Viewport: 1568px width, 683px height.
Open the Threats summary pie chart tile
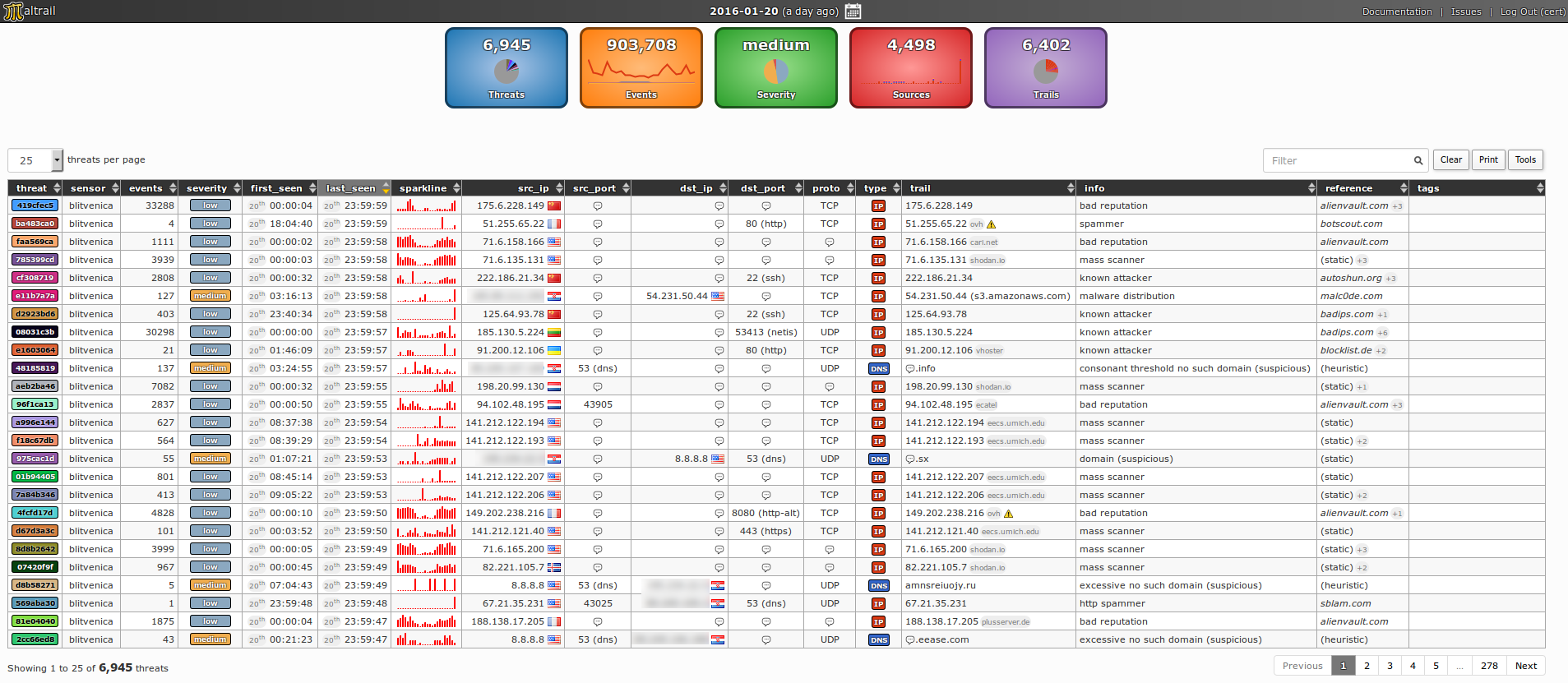tap(506, 68)
